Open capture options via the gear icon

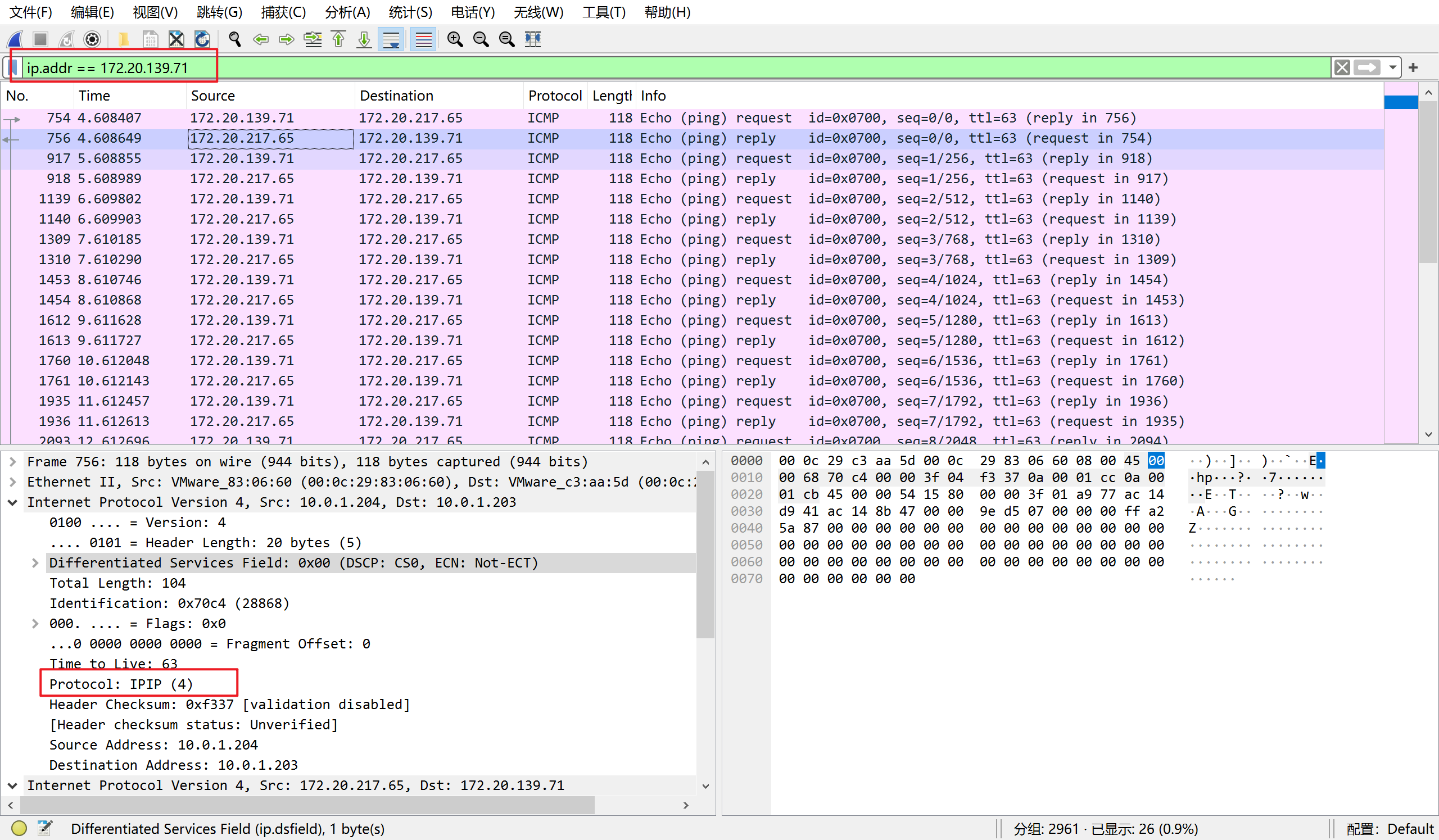(x=92, y=39)
